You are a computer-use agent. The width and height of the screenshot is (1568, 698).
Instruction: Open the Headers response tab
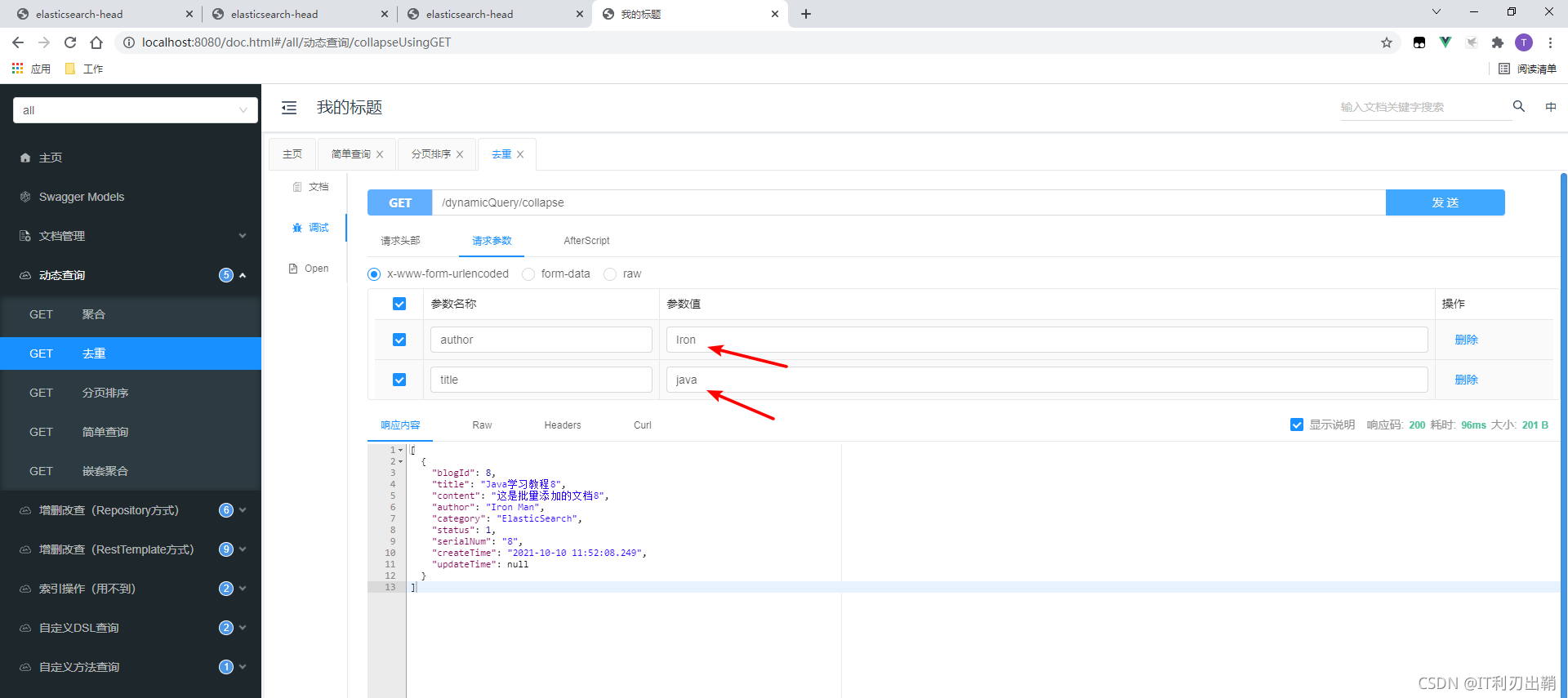[x=563, y=425]
